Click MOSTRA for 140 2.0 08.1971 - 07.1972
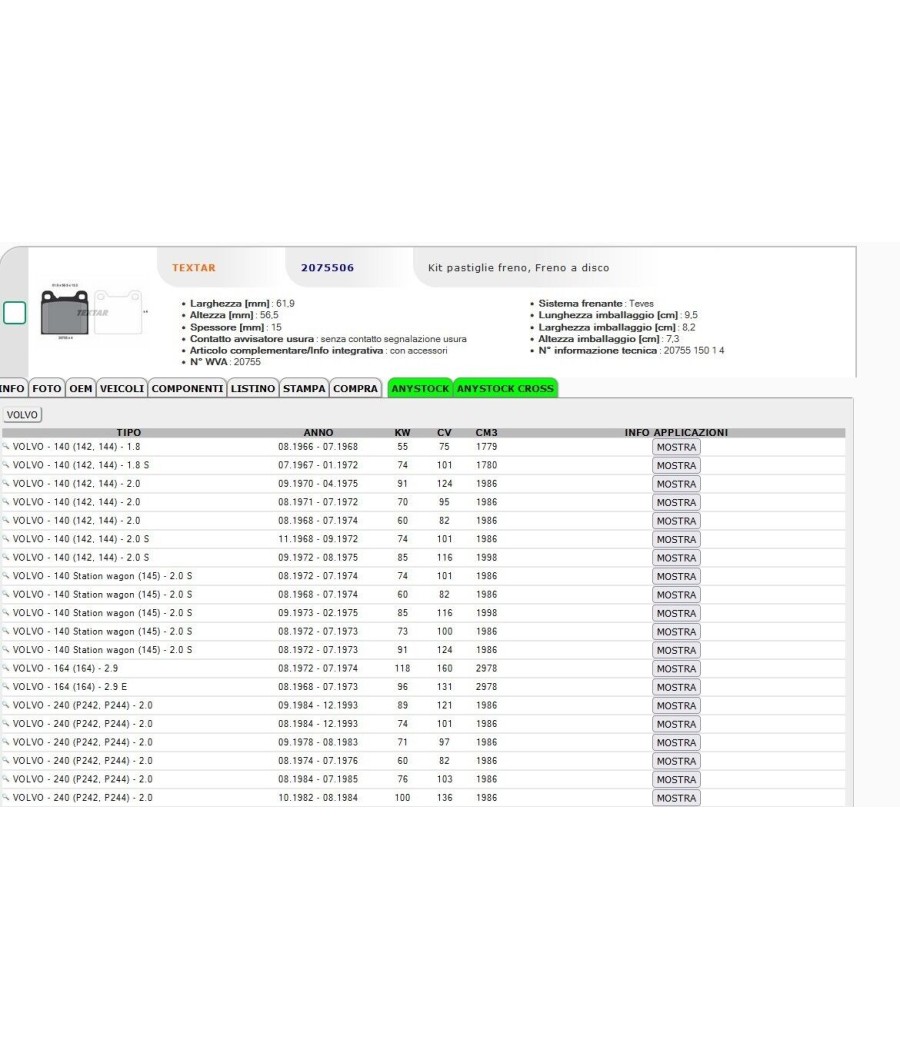Viewport: 900px width, 1050px height. point(676,502)
